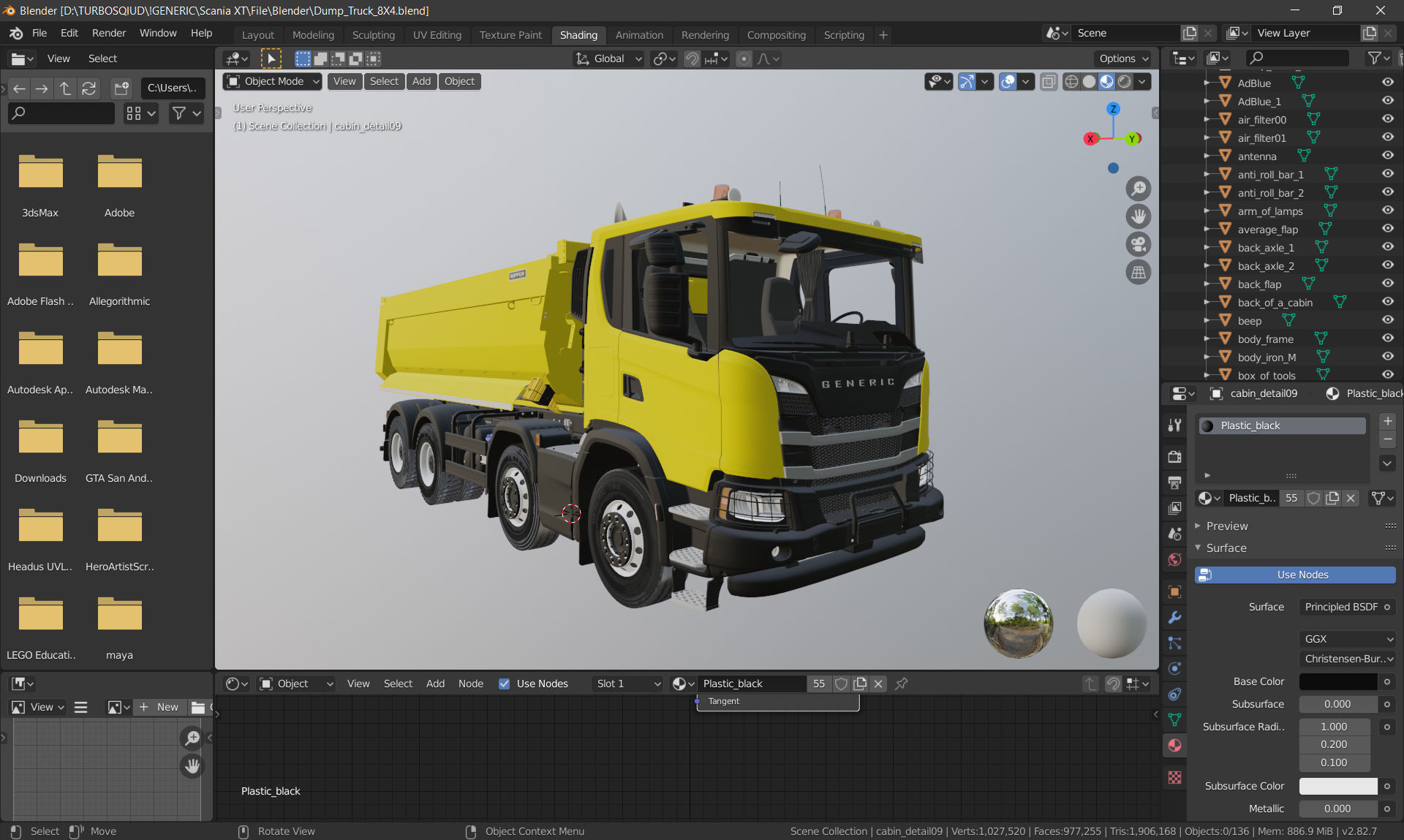The height and width of the screenshot is (840, 1404).
Task: Open the Texture properties tab
Action: 1174,777
